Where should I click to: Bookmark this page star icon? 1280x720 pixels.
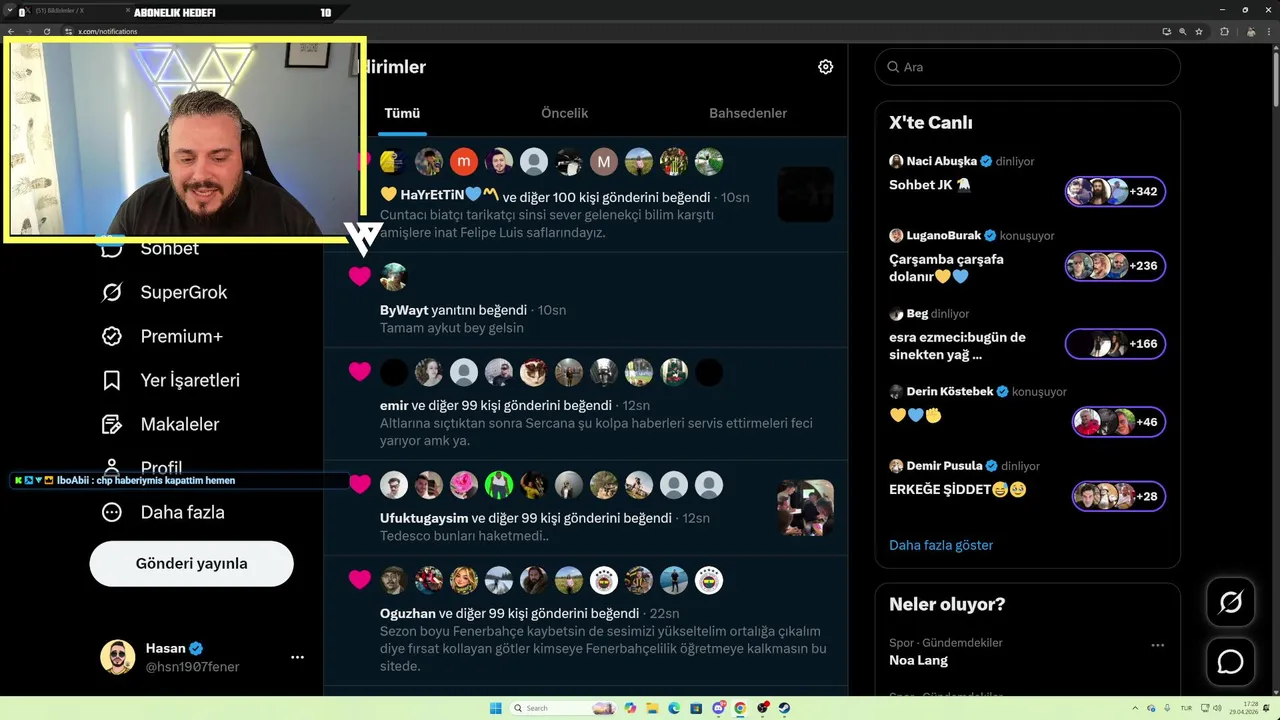1199,31
